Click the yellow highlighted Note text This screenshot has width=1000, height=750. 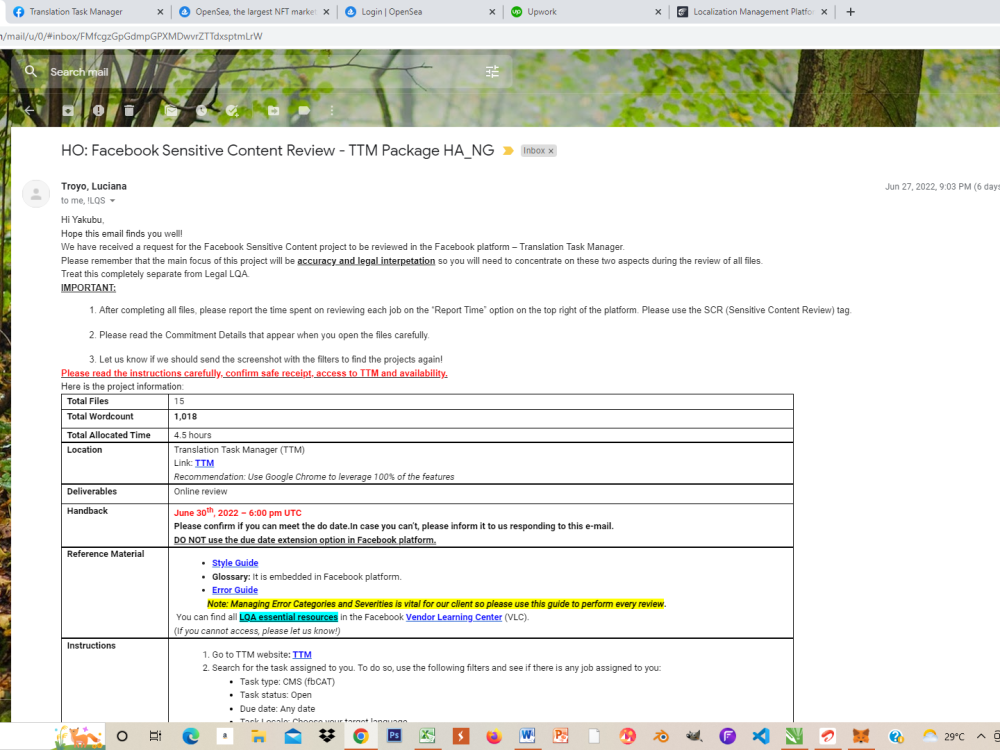tap(436, 603)
